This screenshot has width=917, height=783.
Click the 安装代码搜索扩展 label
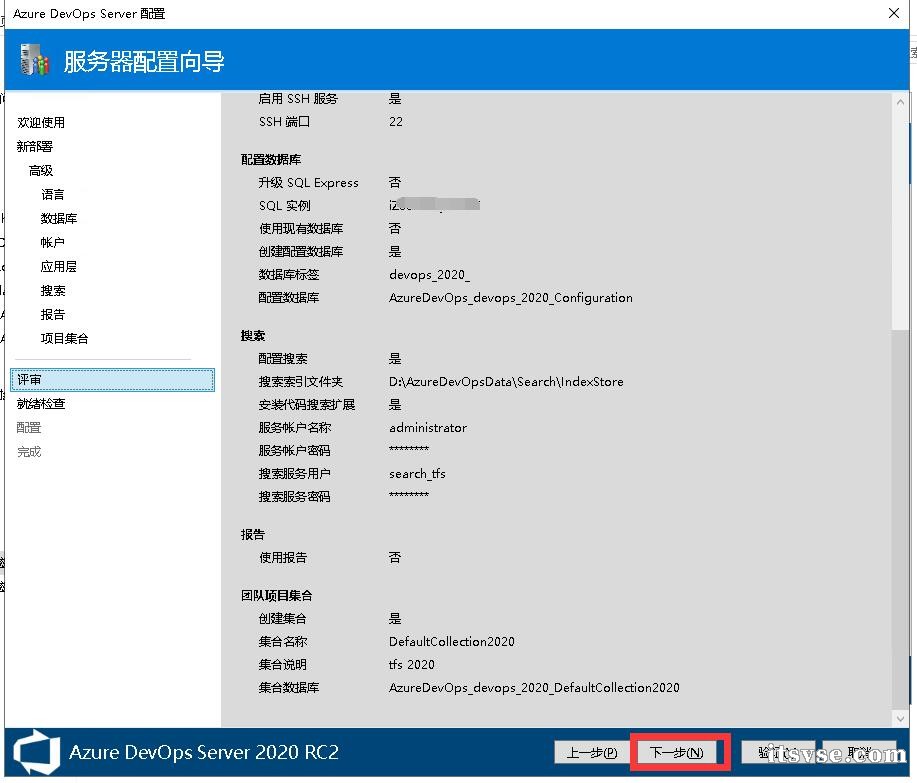click(x=306, y=405)
